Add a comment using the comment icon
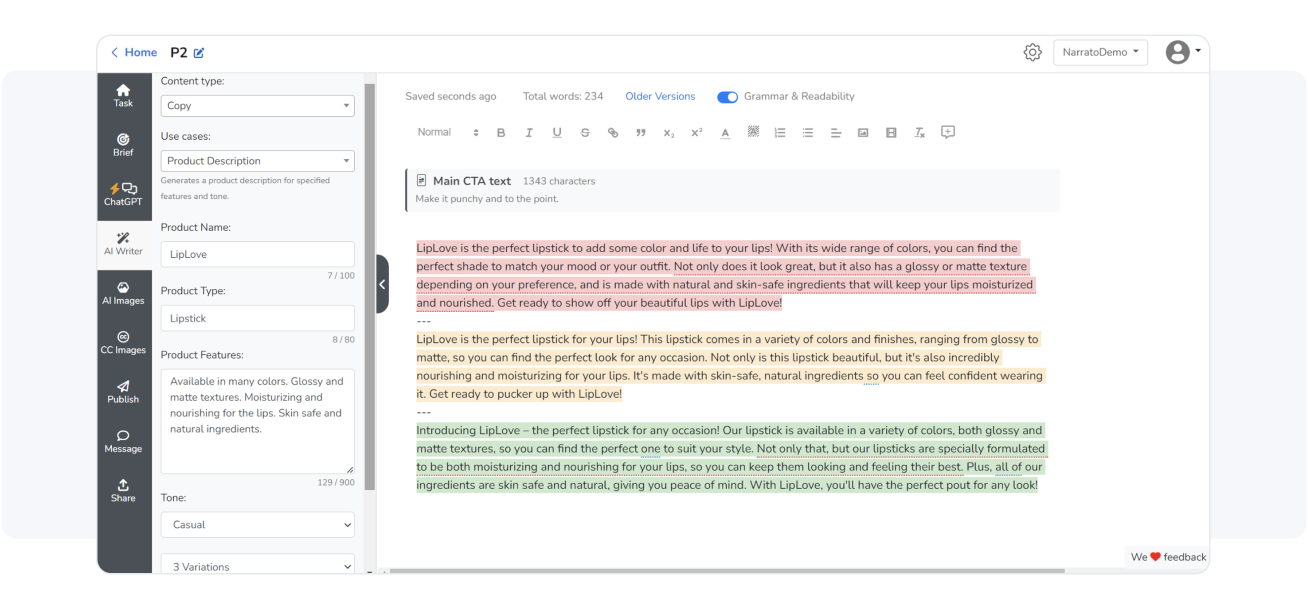 (948, 132)
